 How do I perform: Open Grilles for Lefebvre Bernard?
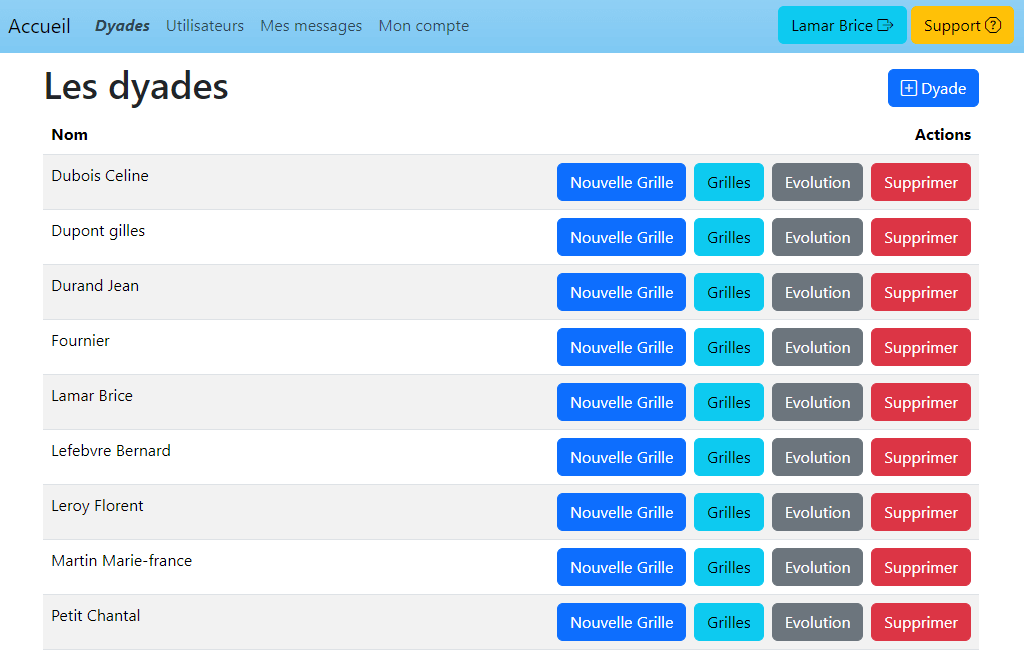728,457
